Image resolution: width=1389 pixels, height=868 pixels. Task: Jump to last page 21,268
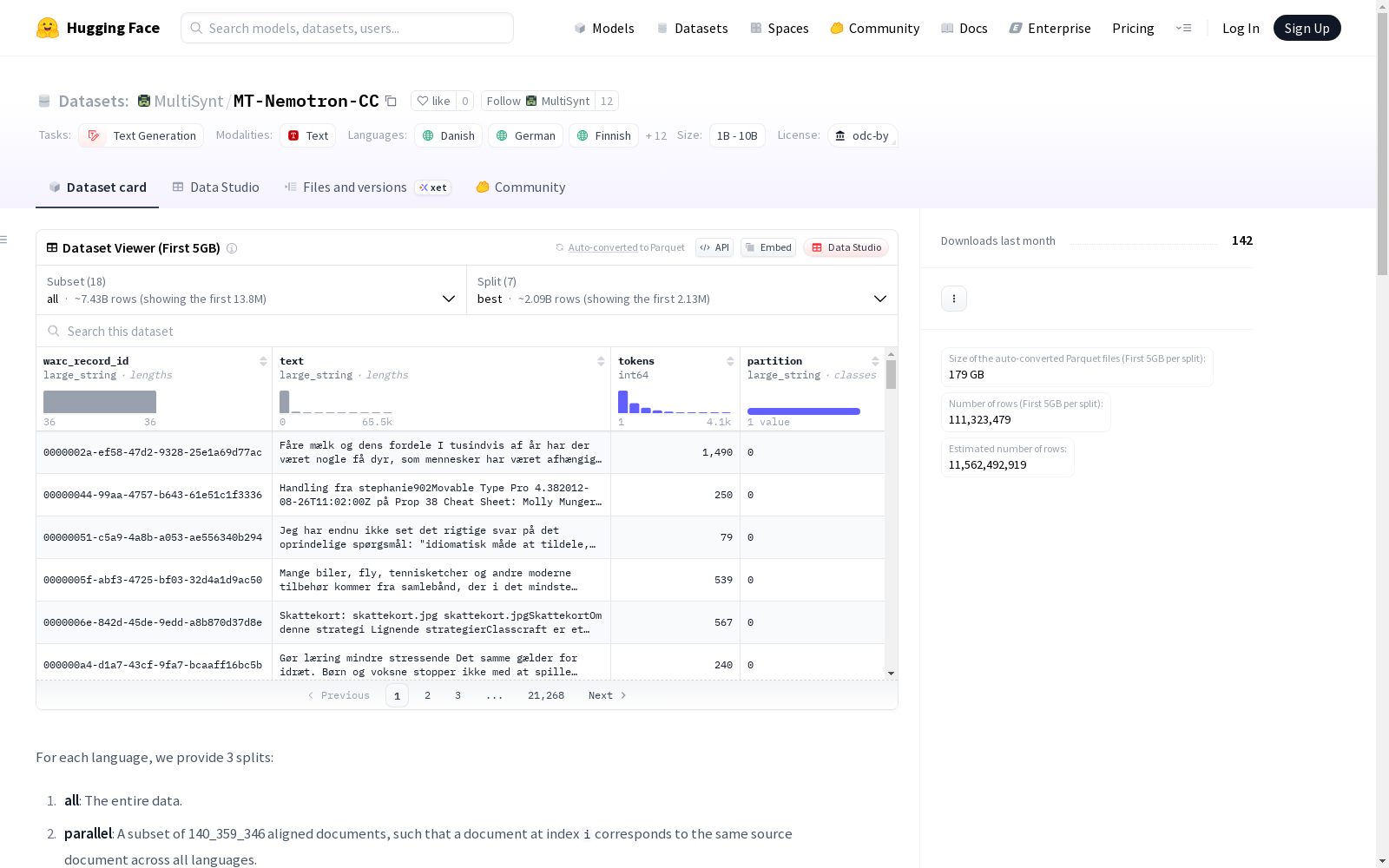(546, 695)
